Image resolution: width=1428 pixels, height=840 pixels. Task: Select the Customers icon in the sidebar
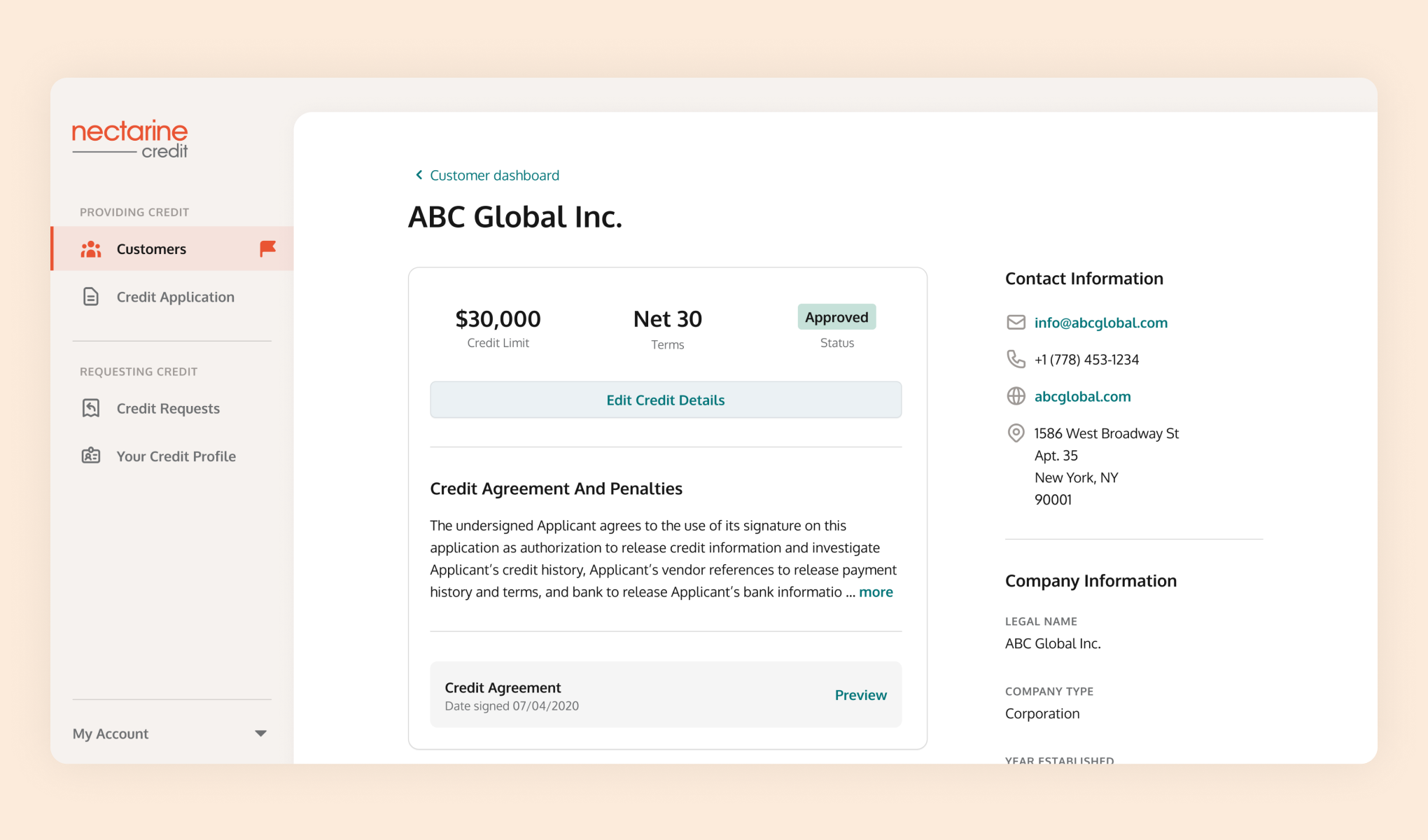pos(90,248)
